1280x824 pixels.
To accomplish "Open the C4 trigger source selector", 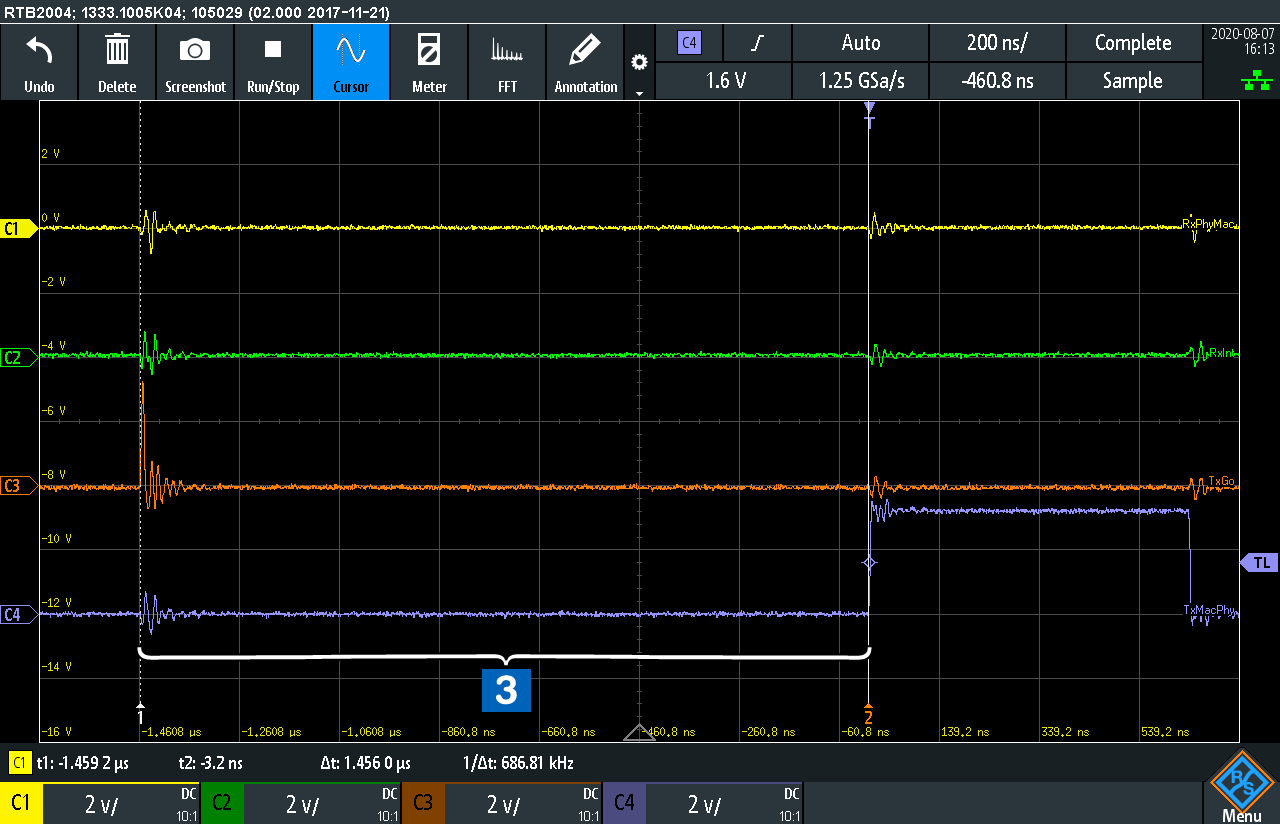I will 689,43.
